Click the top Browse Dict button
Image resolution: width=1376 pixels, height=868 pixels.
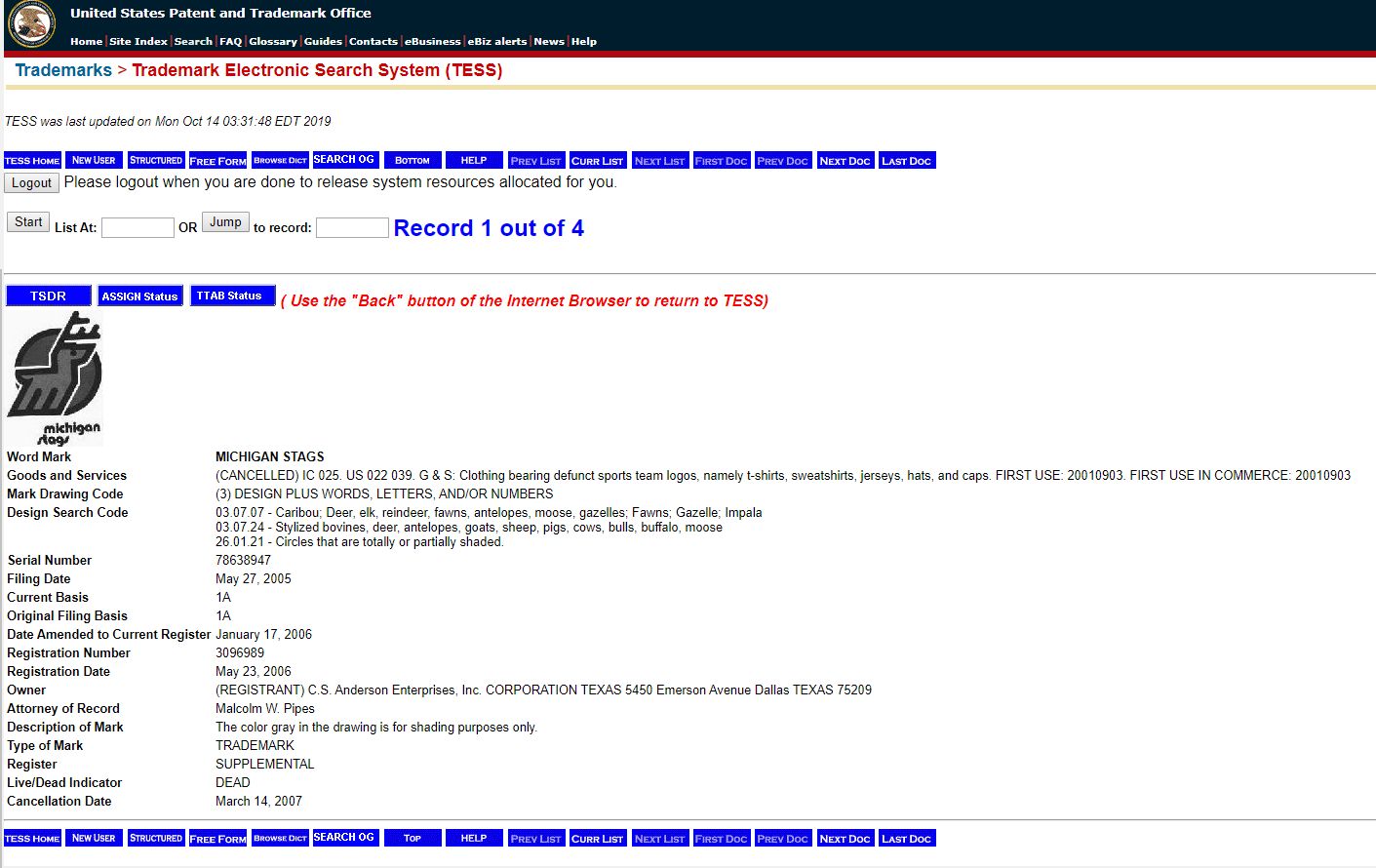click(281, 160)
